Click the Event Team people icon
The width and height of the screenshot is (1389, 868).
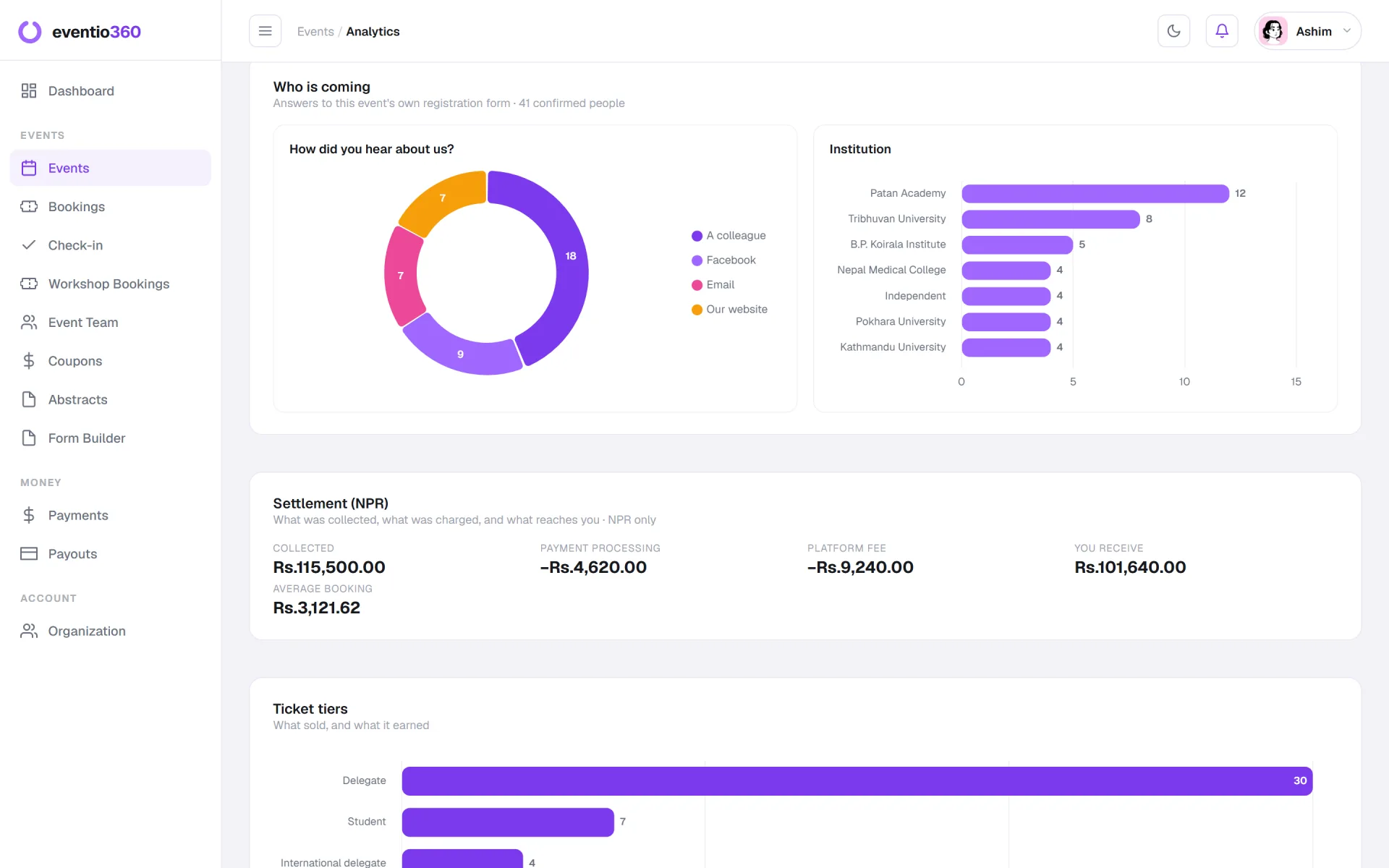click(x=29, y=322)
